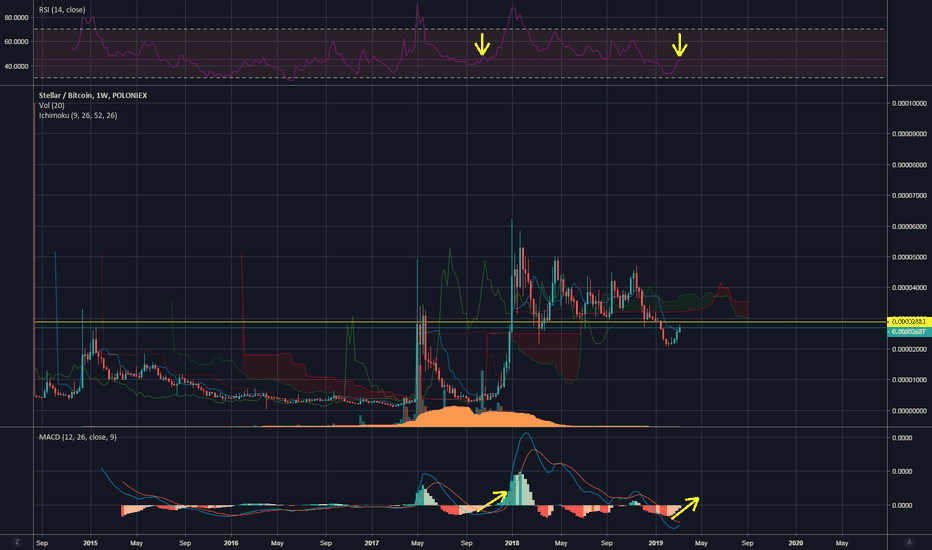This screenshot has width=932, height=550.
Task: Click the RSI 80.0000 scale label
Action: tap(16, 18)
